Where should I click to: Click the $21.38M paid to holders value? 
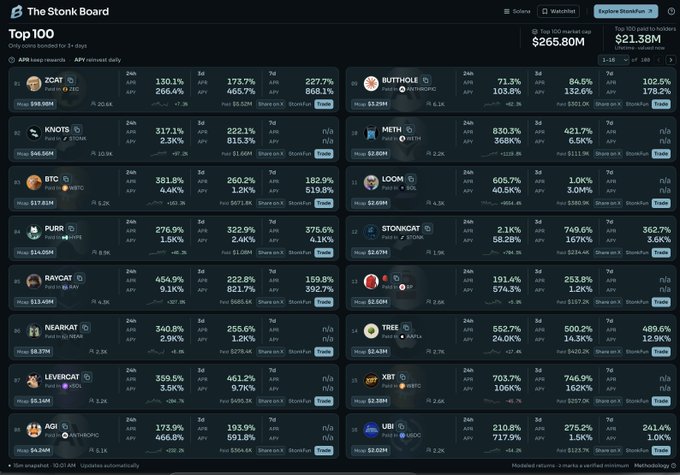point(638,39)
